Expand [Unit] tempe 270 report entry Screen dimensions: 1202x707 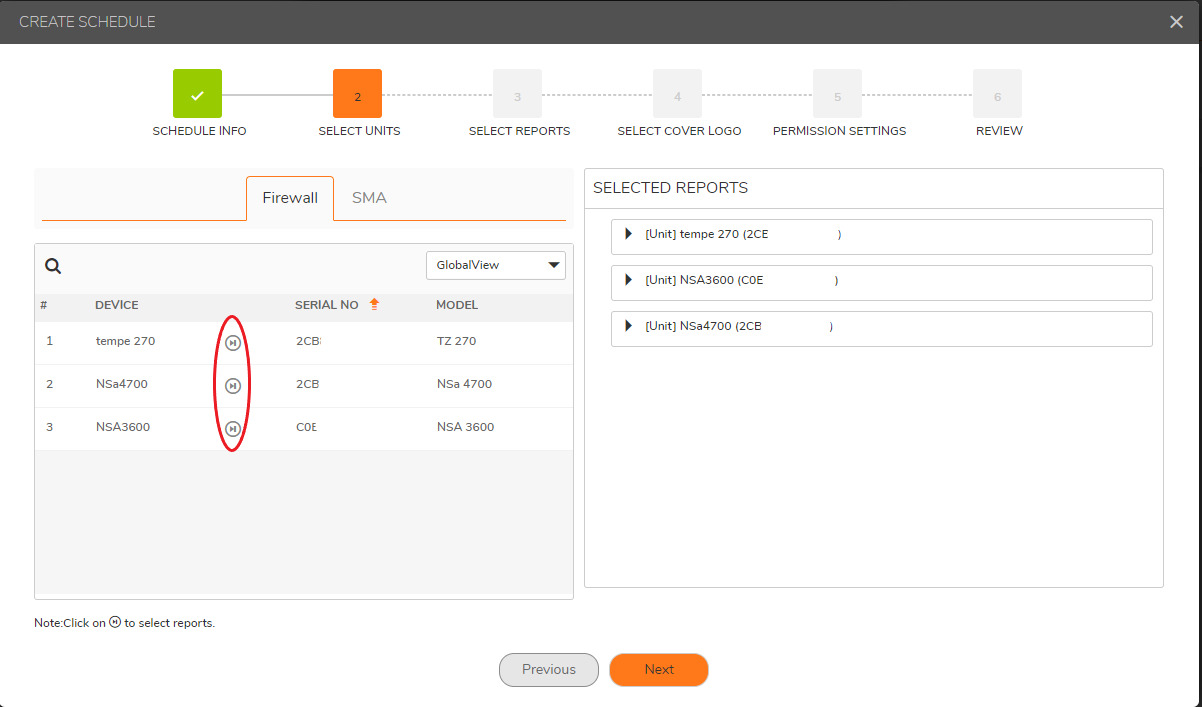(x=629, y=234)
